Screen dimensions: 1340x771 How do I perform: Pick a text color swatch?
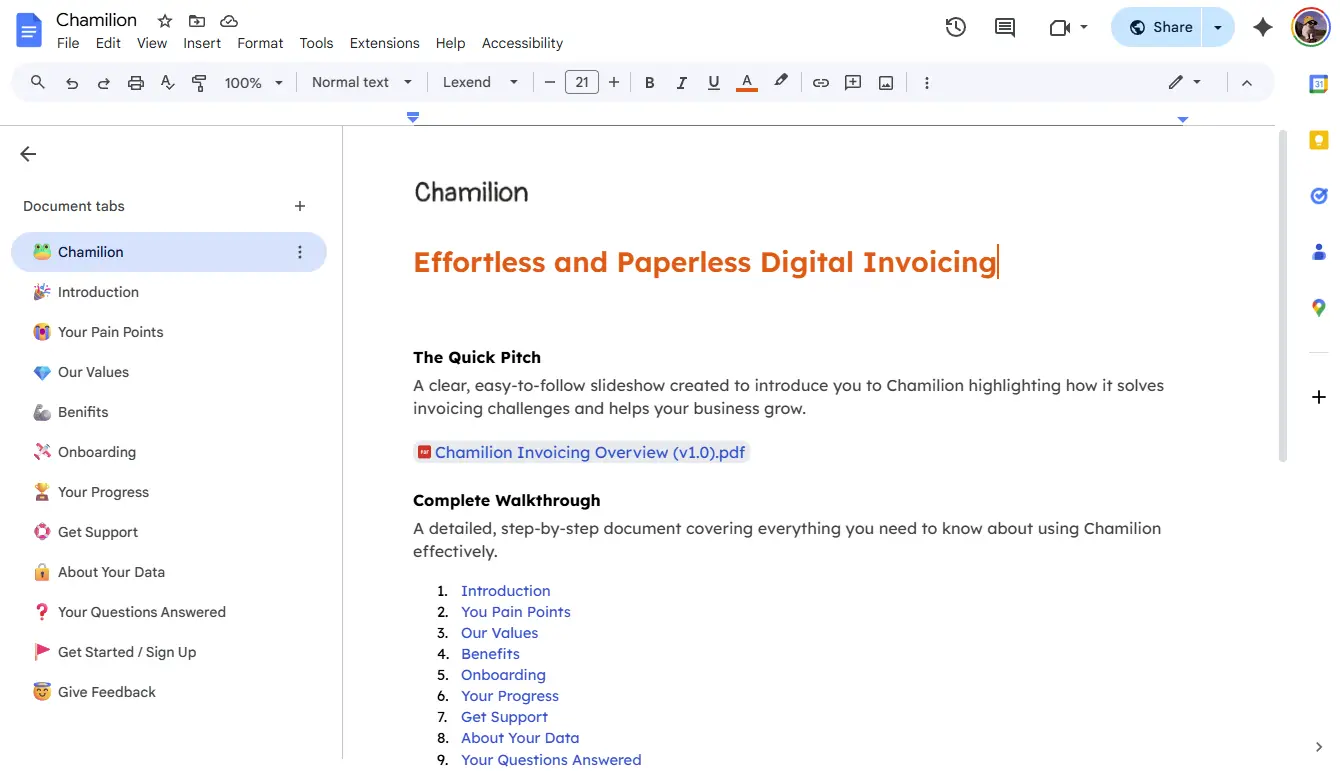coord(746,82)
